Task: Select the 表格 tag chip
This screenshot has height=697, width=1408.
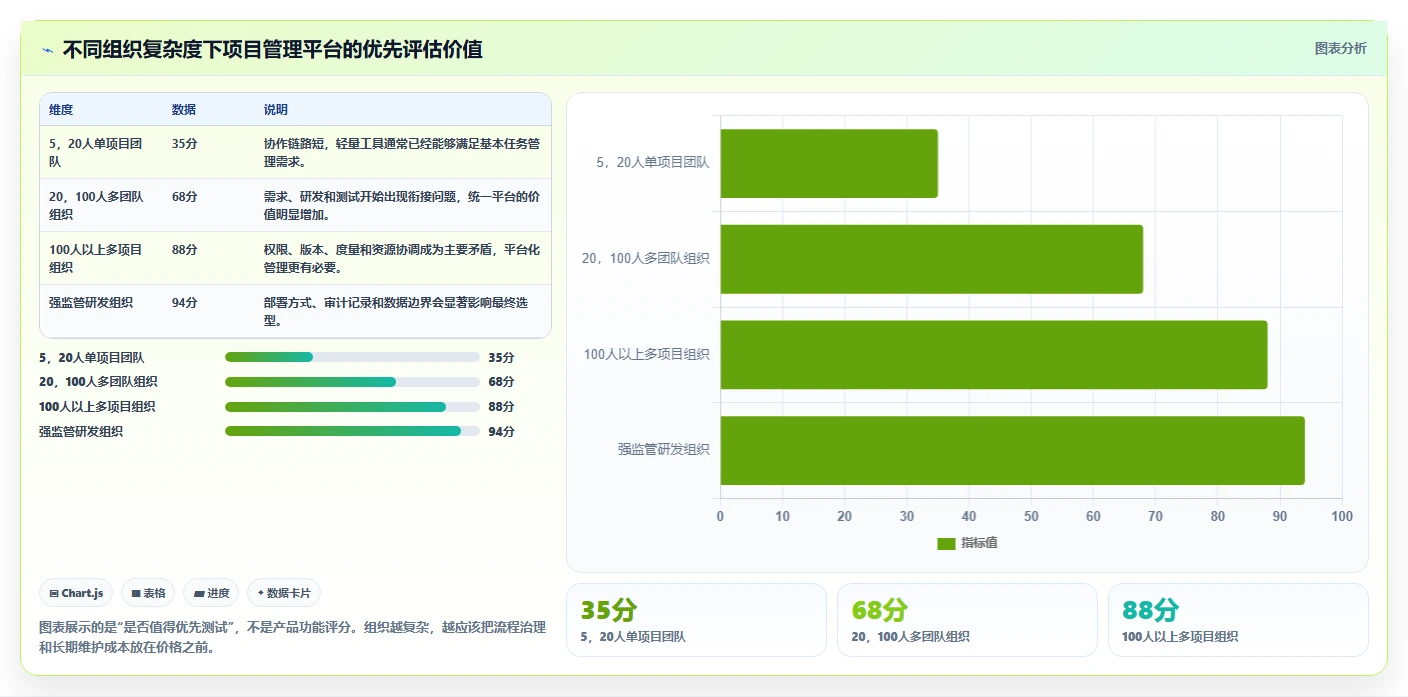Action: (148, 593)
